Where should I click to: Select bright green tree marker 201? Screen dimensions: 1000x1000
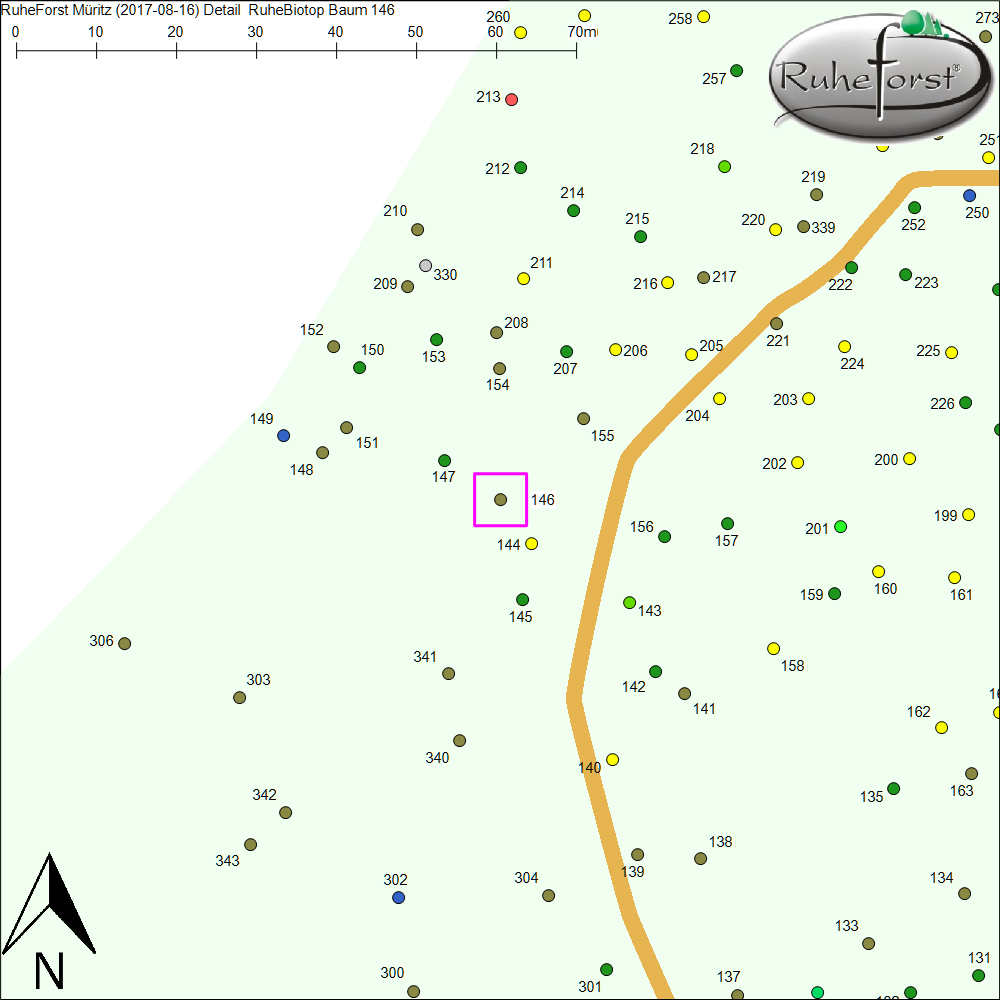841,527
